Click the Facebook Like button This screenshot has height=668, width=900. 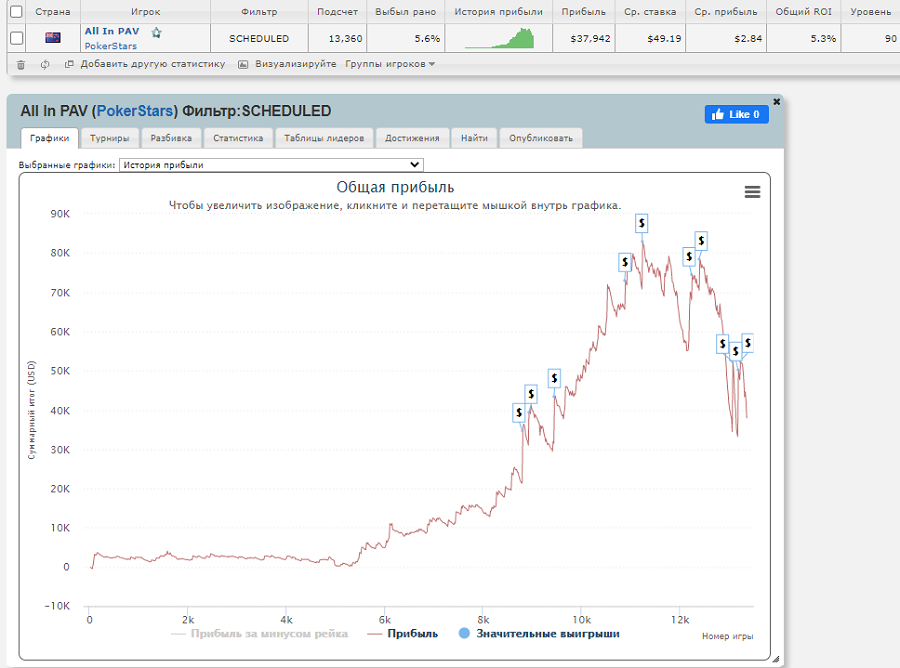[737, 114]
